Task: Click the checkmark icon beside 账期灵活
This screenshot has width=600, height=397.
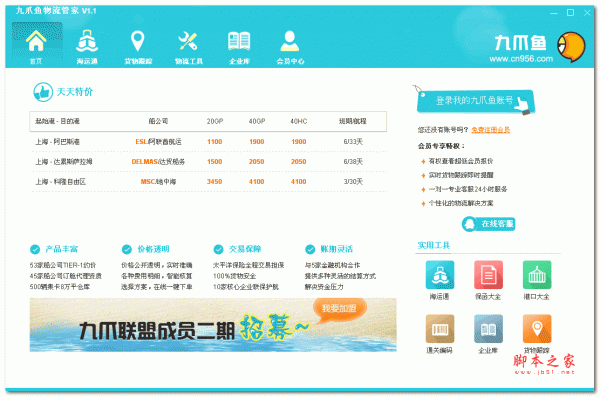Action: 310,250
